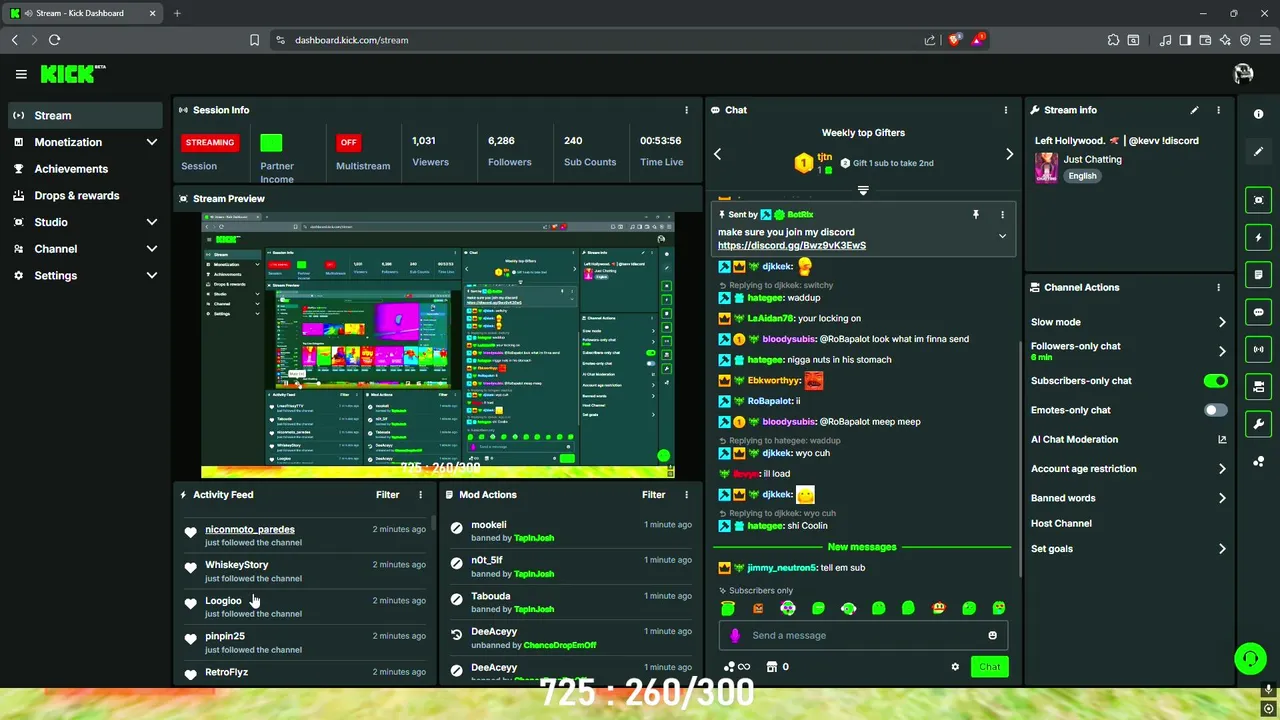Image resolution: width=1280 pixels, height=720 pixels.
Task: Click the Just Chatting category thumbnail
Action: (1046, 167)
